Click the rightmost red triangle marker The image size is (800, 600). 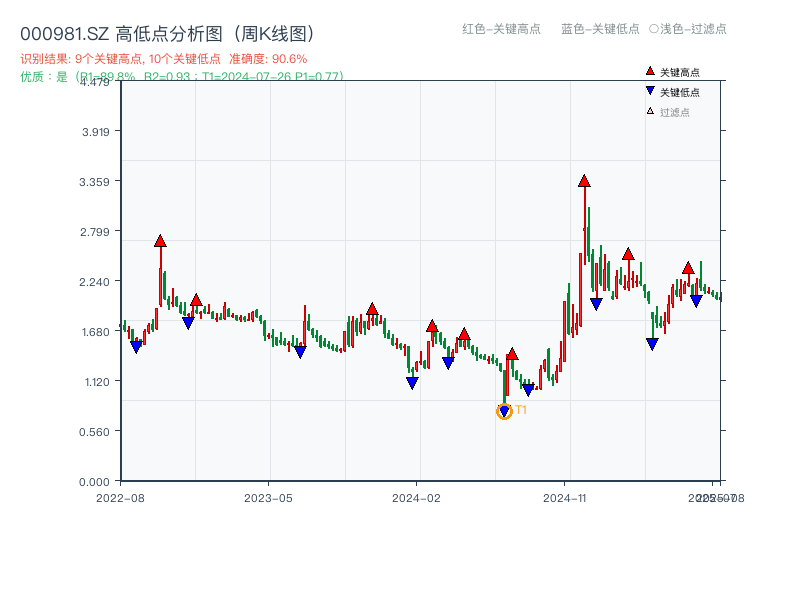coord(688,268)
